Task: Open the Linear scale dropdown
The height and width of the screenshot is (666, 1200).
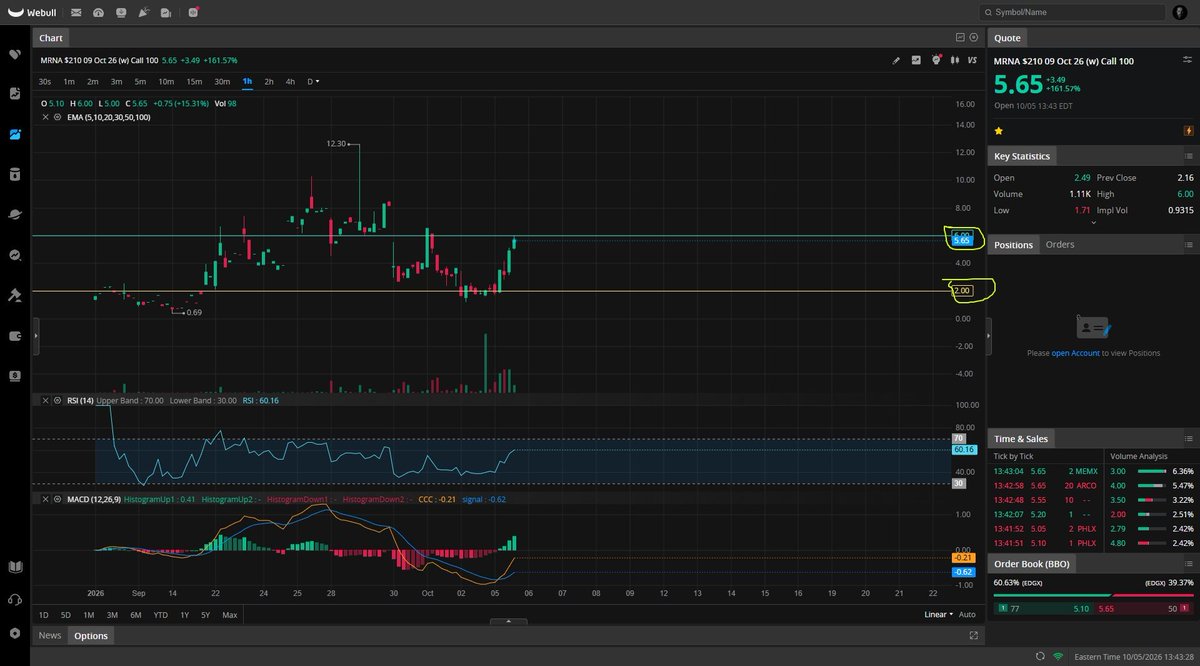Action: 938,615
